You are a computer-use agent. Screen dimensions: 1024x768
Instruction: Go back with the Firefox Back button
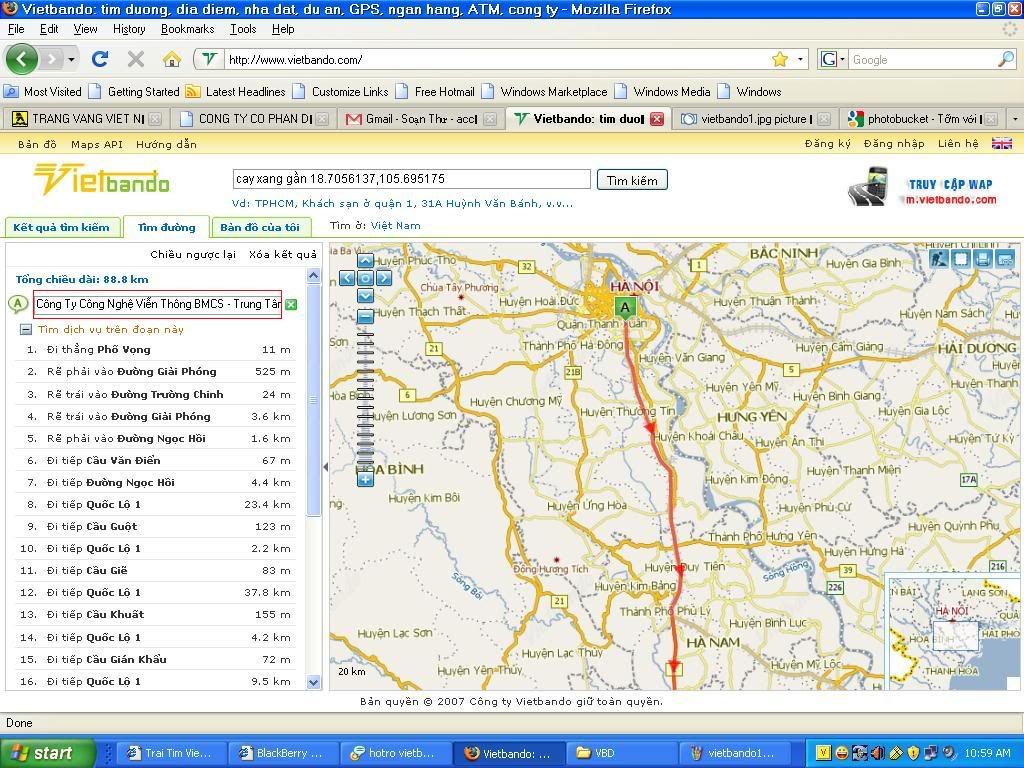pos(22,59)
